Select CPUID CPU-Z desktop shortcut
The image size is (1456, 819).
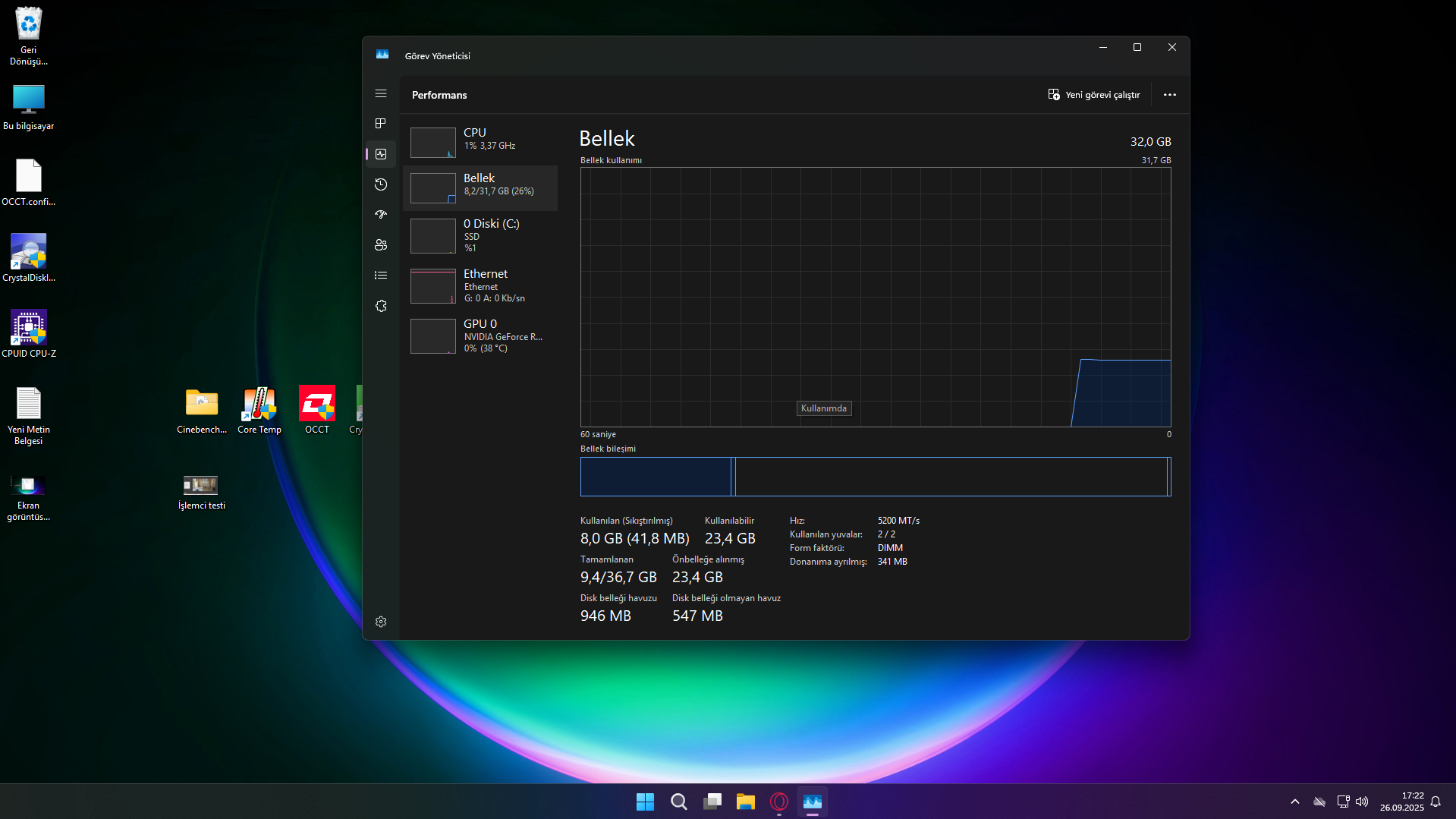(29, 334)
